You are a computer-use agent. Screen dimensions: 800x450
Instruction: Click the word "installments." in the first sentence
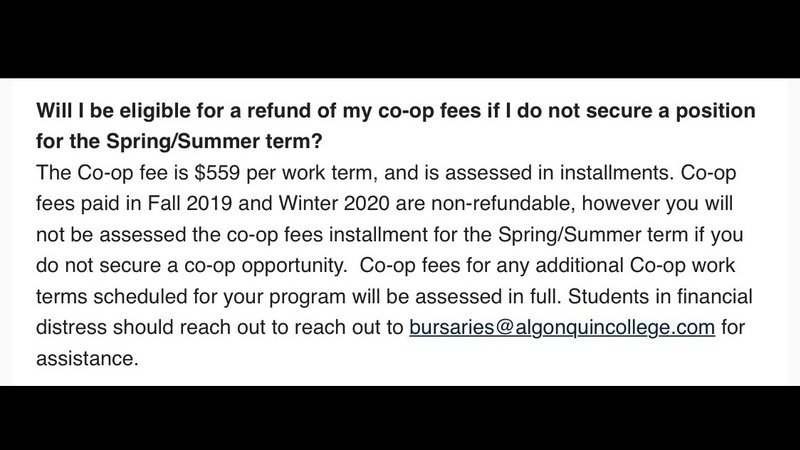coord(617,172)
